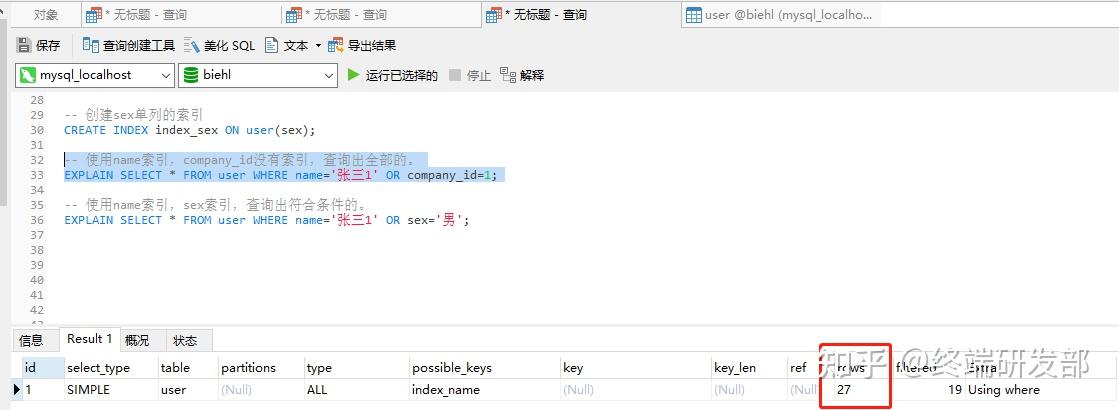Click the partitions column header

(260, 367)
